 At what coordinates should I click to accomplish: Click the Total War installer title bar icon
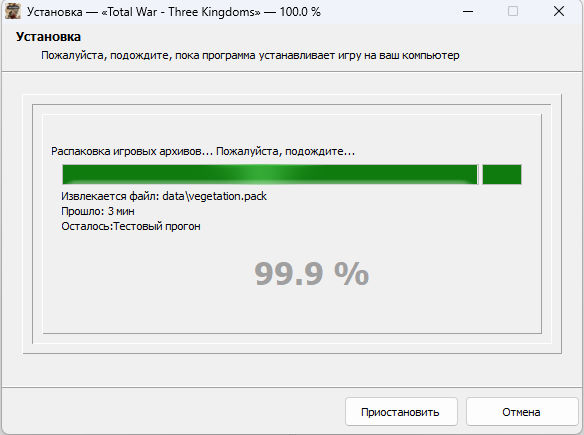pos(13,12)
